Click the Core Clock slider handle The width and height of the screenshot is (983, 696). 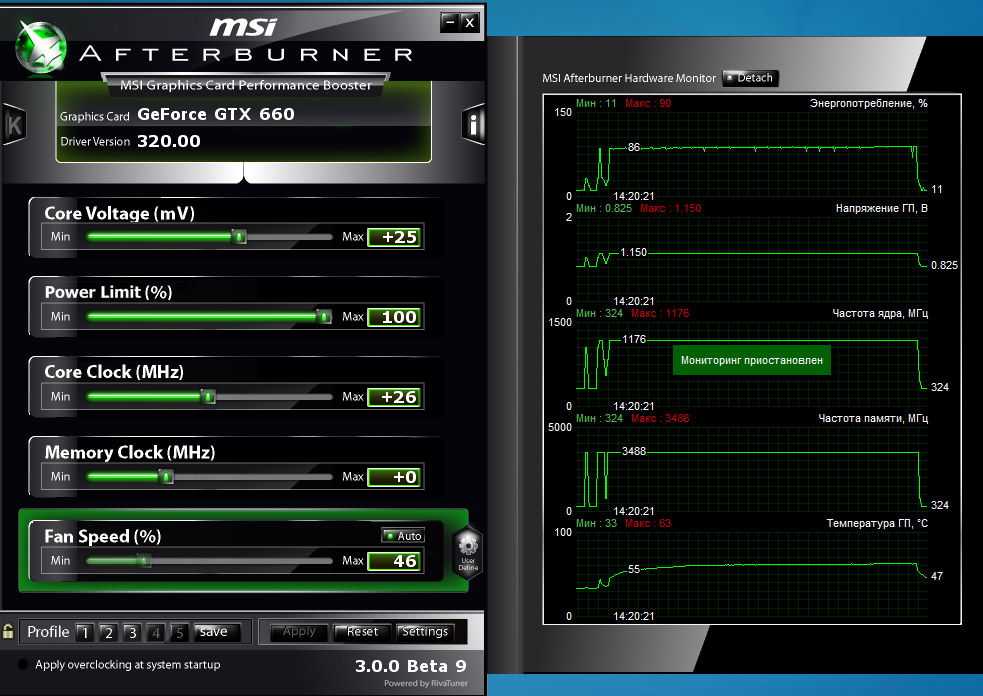click(208, 397)
